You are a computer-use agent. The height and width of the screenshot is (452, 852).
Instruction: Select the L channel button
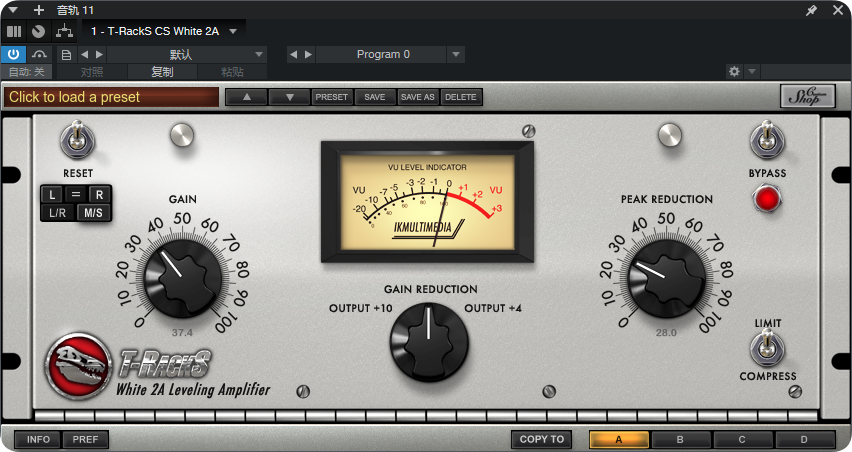(52, 194)
